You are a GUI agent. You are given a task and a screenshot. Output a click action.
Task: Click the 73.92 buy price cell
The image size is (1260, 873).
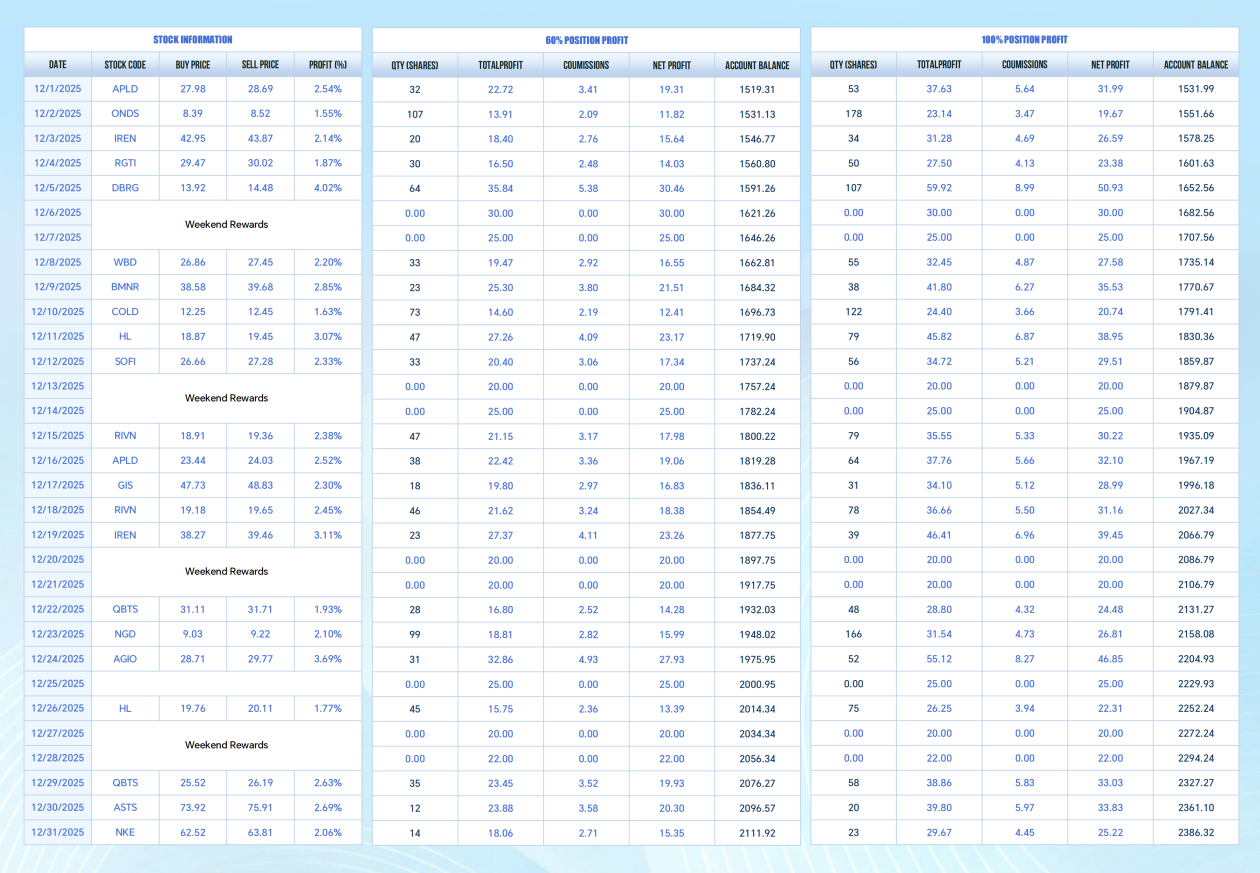pos(193,808)
